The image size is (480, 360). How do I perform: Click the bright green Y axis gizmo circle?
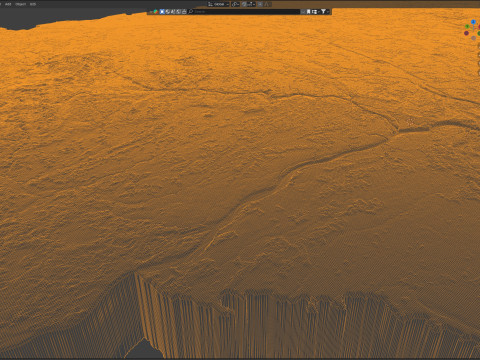pos(467,26)
